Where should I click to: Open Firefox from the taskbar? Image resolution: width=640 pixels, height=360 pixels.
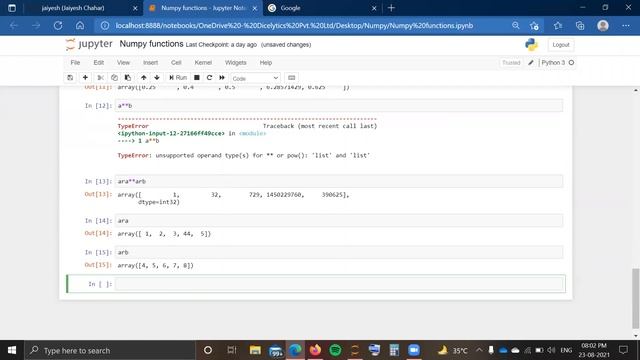click(x=315, y=350)
